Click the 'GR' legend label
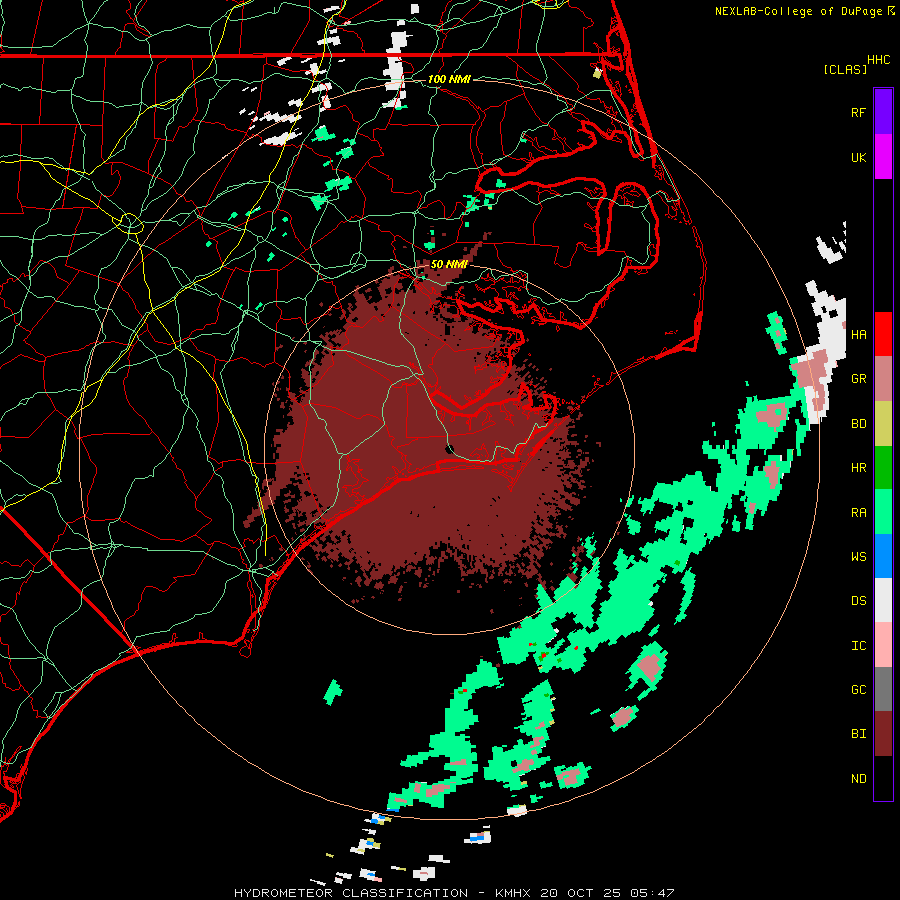This screenshot has height=900, width=900. 858,378
